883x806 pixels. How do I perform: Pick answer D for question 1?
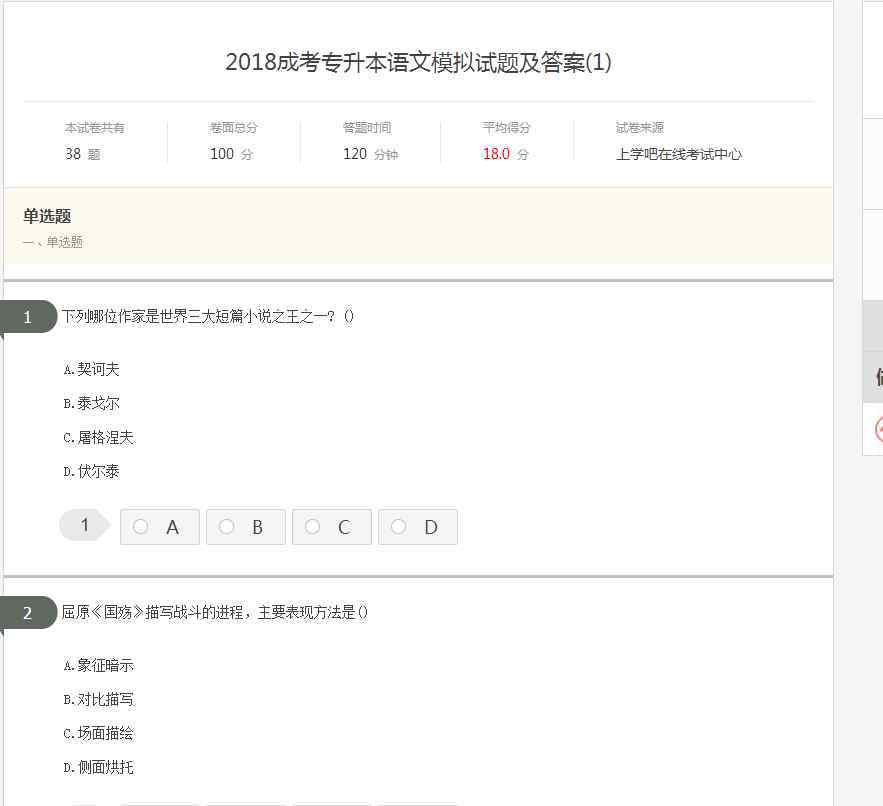tap(418, 527)
